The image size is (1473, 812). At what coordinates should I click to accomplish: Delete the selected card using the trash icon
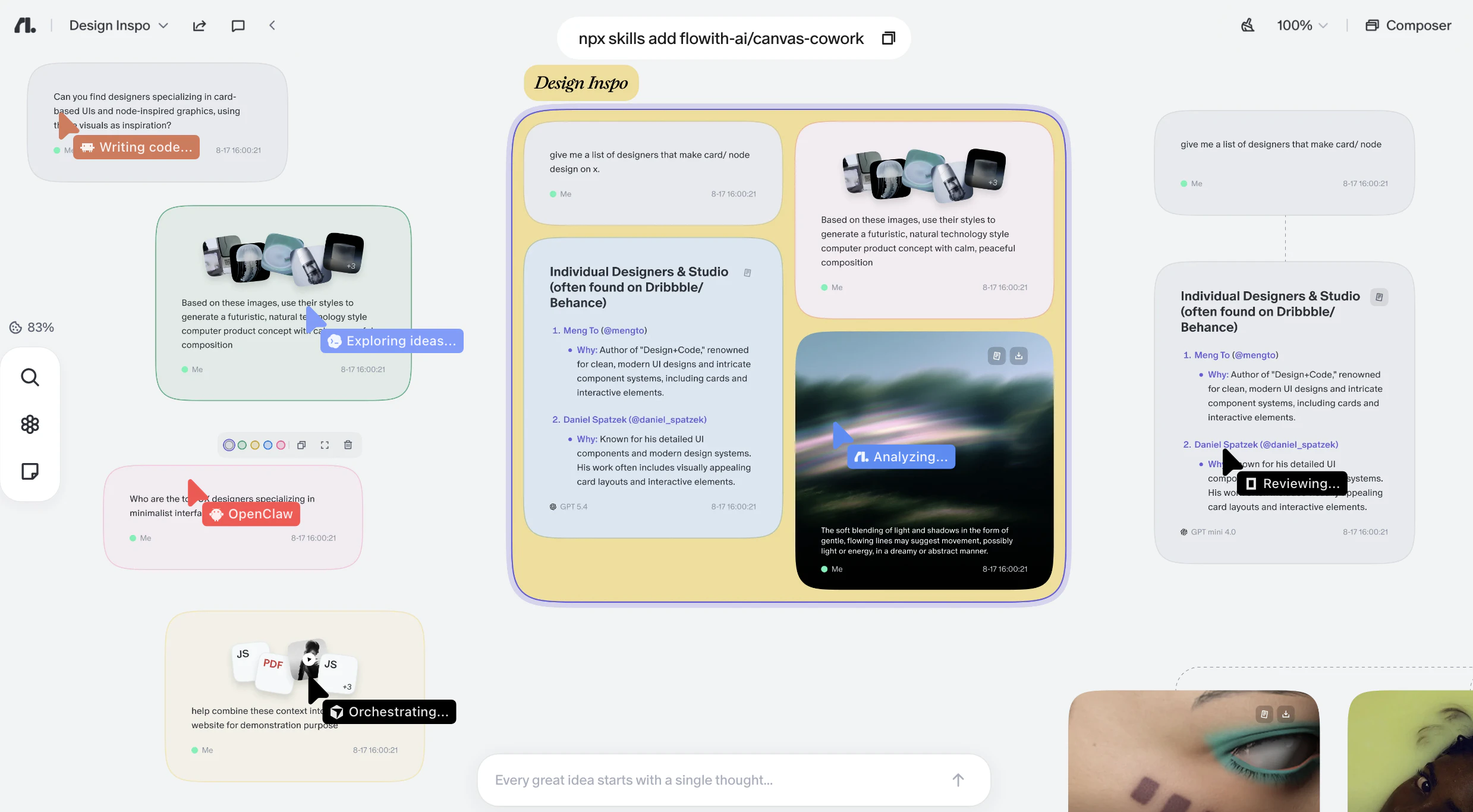(348, 444)
